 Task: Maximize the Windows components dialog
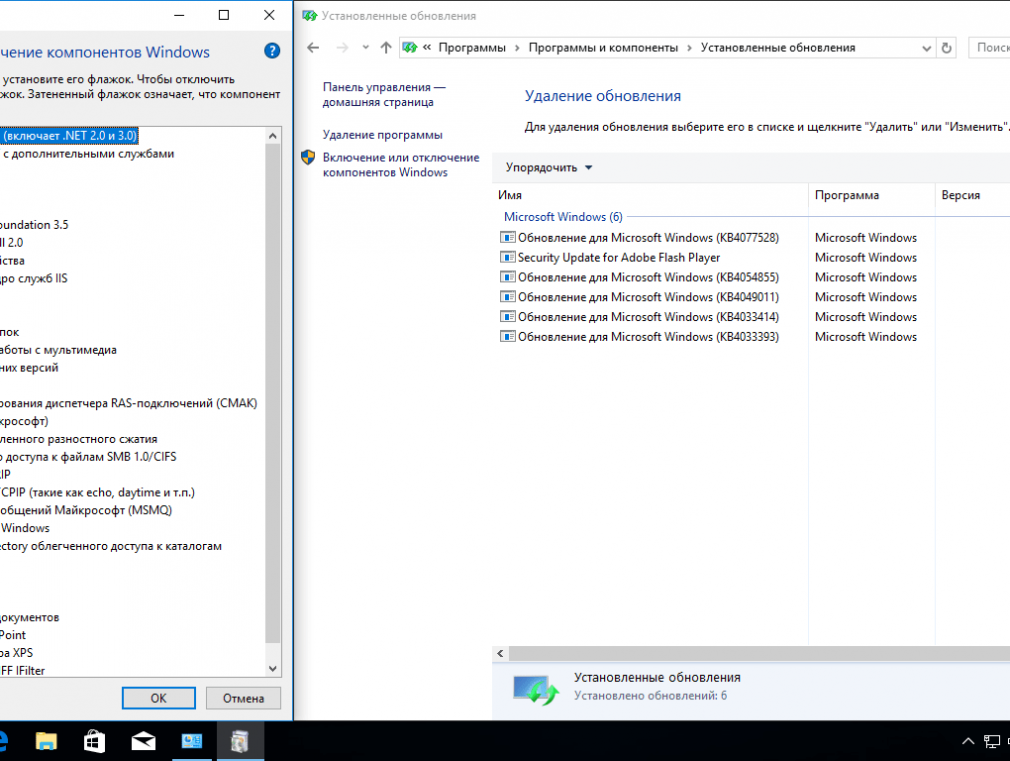tap(224, 15)
